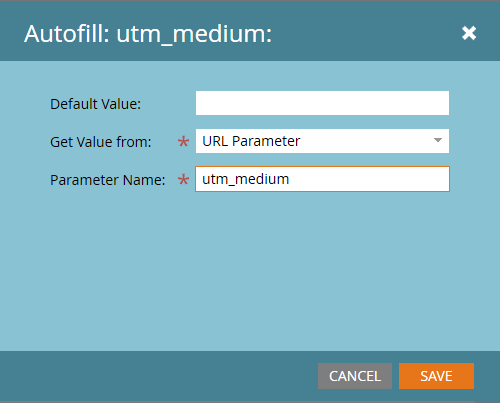Click the red asterisk beside Parameter Name

coord(183,180)
